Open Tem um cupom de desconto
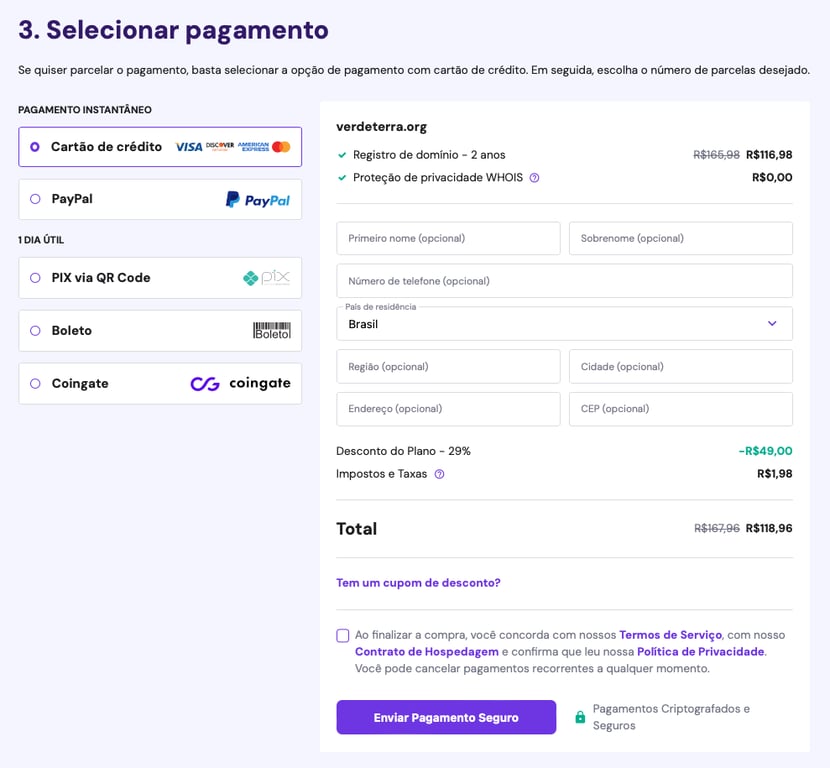The image size is (830, 768). [x=418, y=581]
